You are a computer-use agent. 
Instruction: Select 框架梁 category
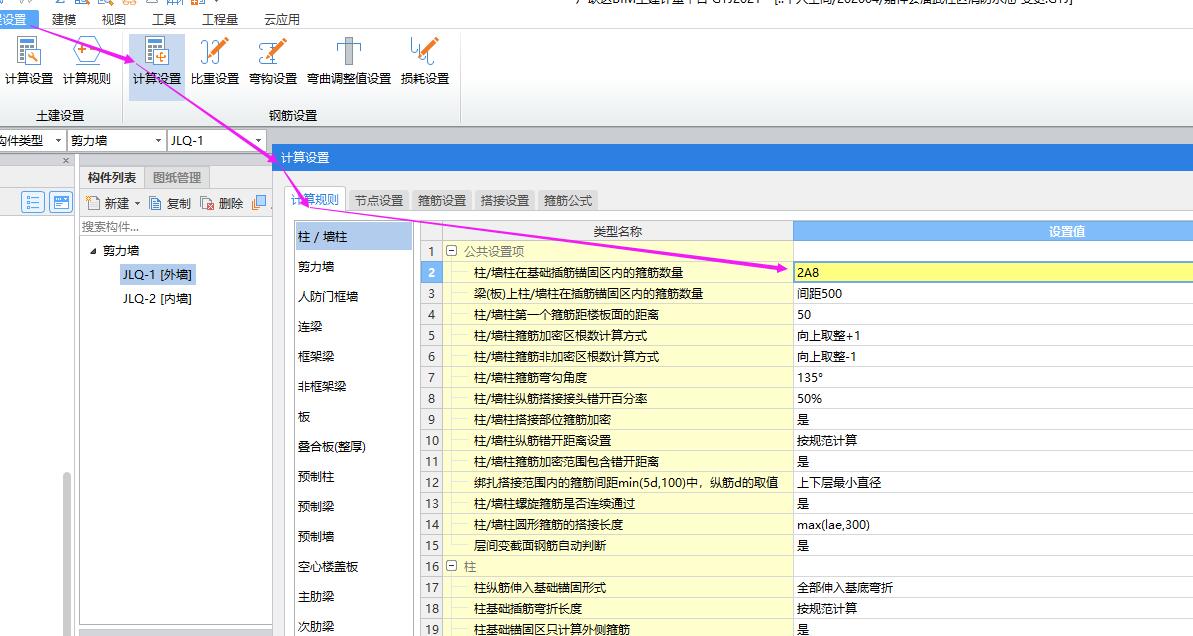coord(354,356)
